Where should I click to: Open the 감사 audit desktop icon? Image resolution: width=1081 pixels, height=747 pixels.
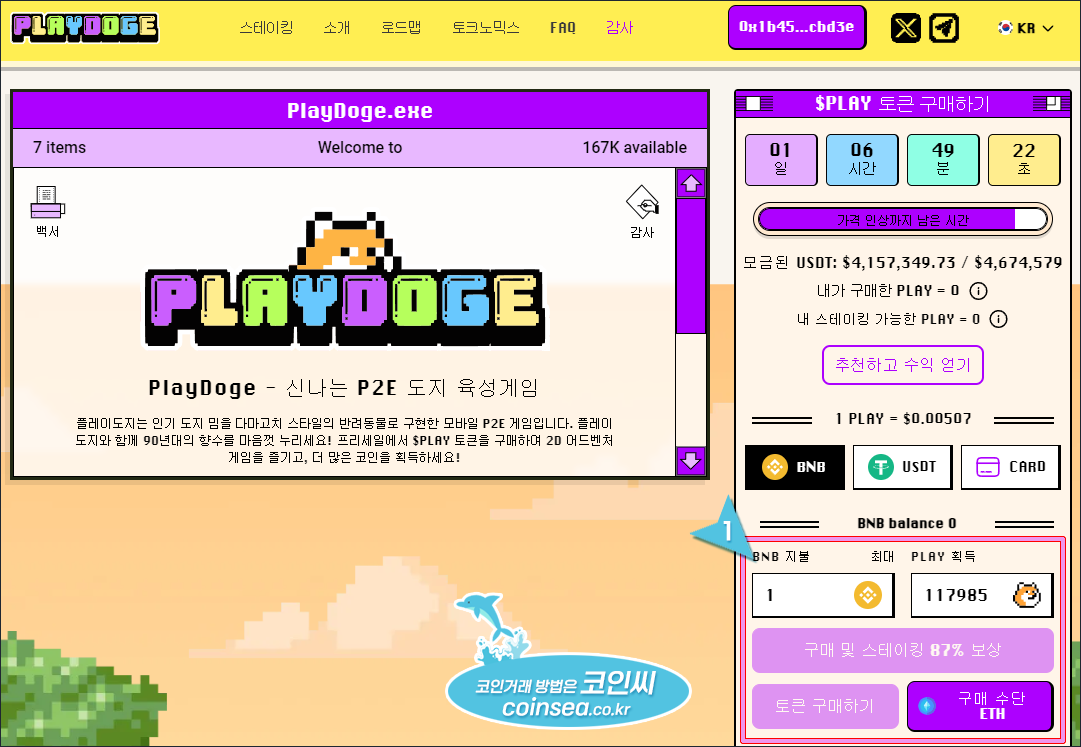click(642, 212)
